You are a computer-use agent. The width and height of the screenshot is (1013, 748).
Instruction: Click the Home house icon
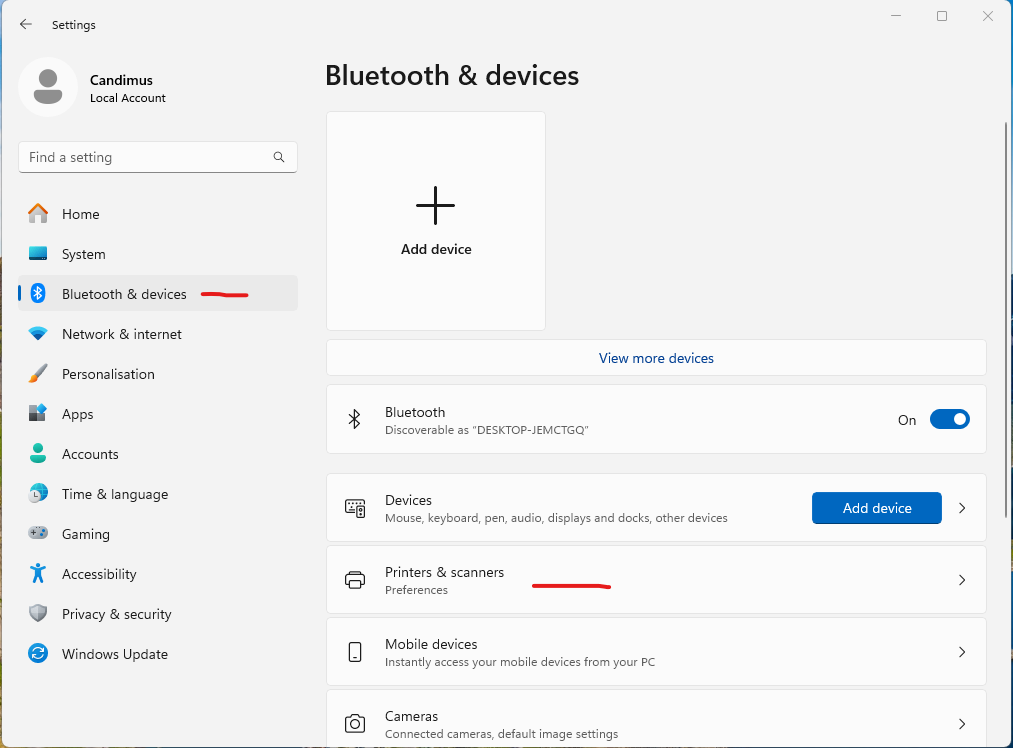click(38, 214)
